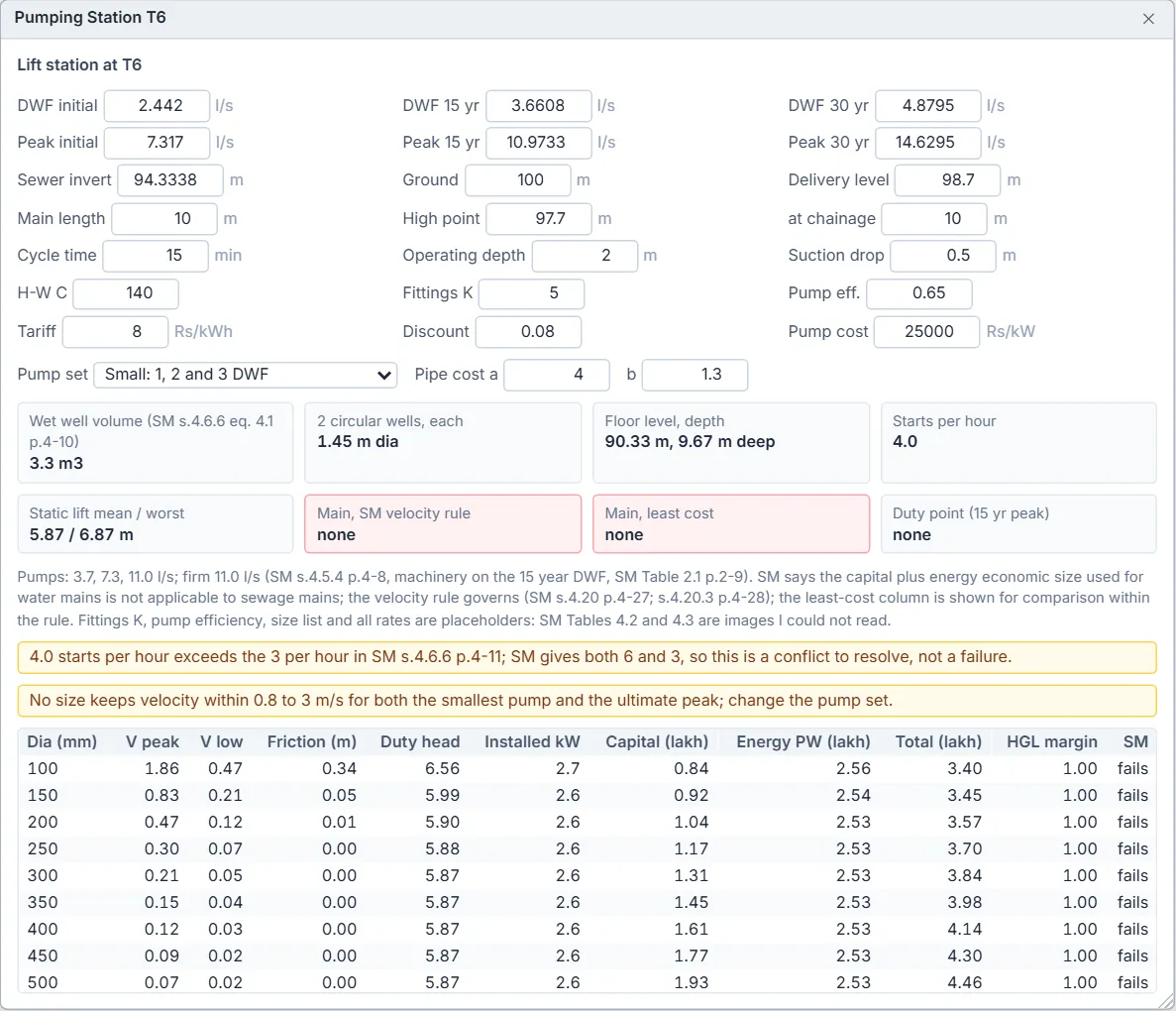The image size is (1176, 1011).
Task: Click the Peak initial input field
Action: click(x=157, y=143)
